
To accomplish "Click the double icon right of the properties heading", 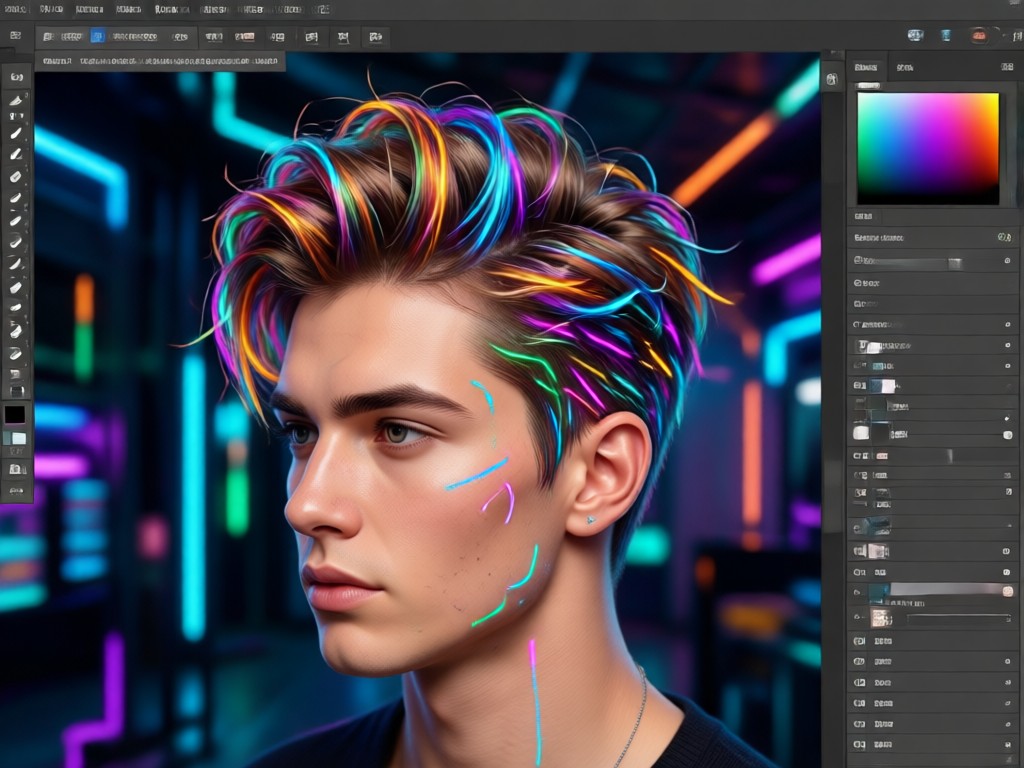I will 1004,237.
